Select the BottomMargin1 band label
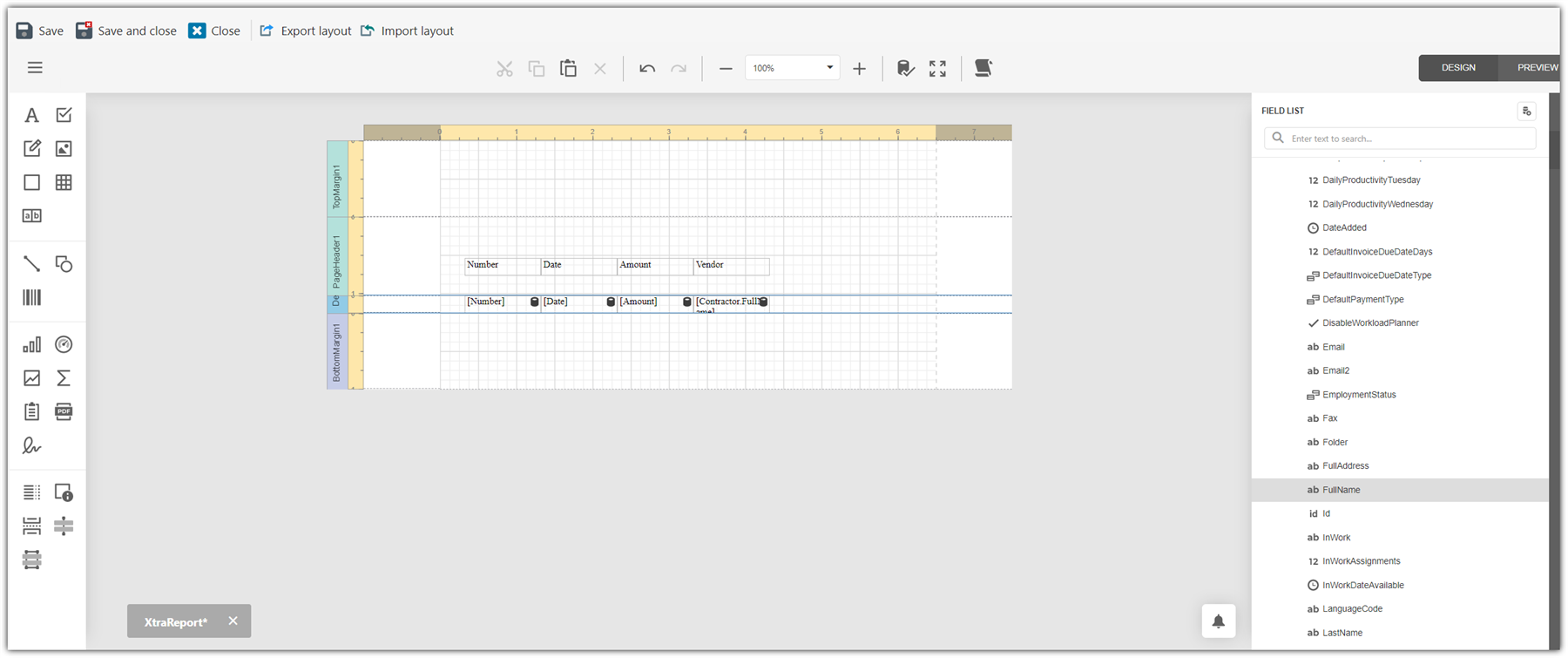 pos(337,351)
